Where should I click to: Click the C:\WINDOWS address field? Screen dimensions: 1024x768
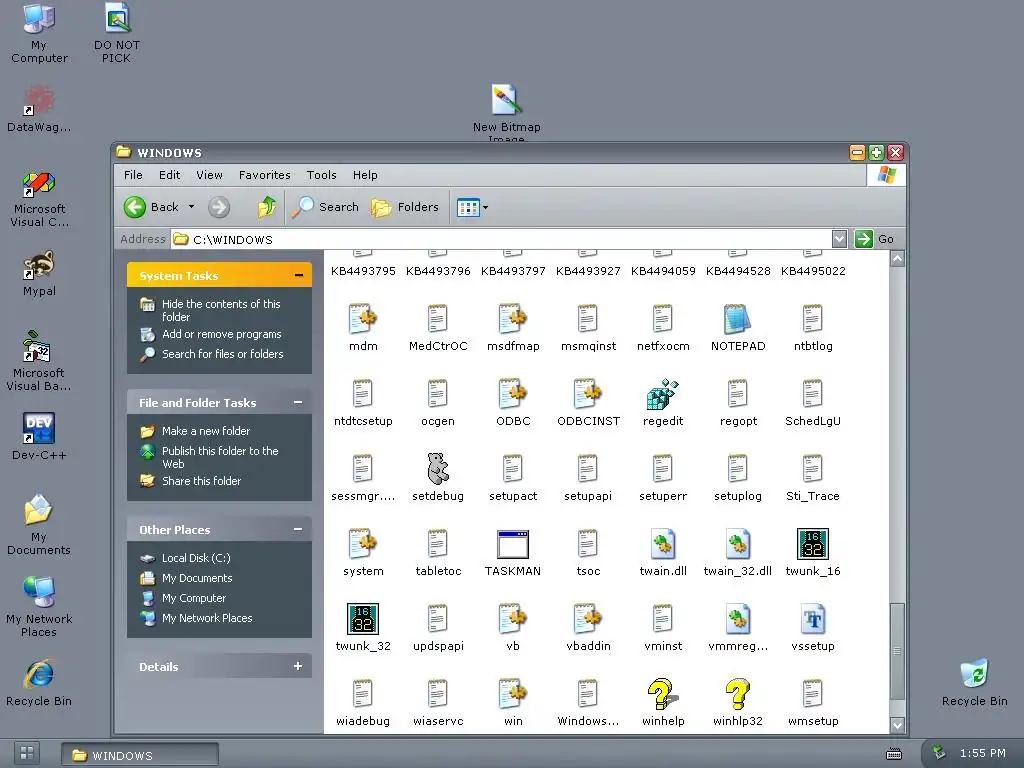502,239
